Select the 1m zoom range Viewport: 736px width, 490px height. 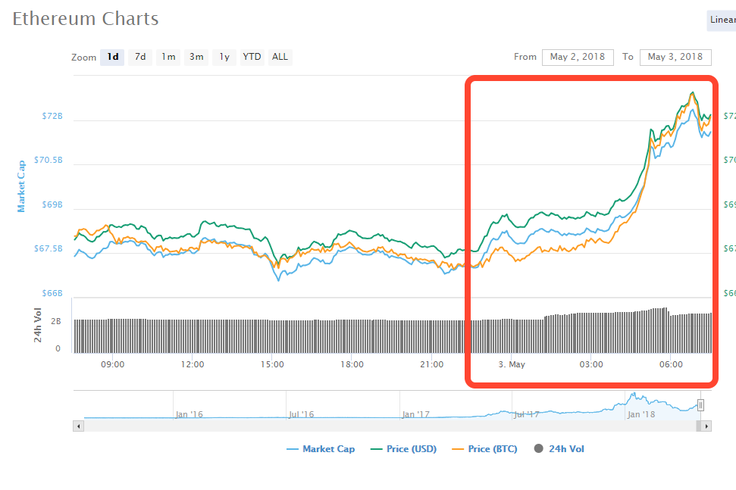[169, 57]
